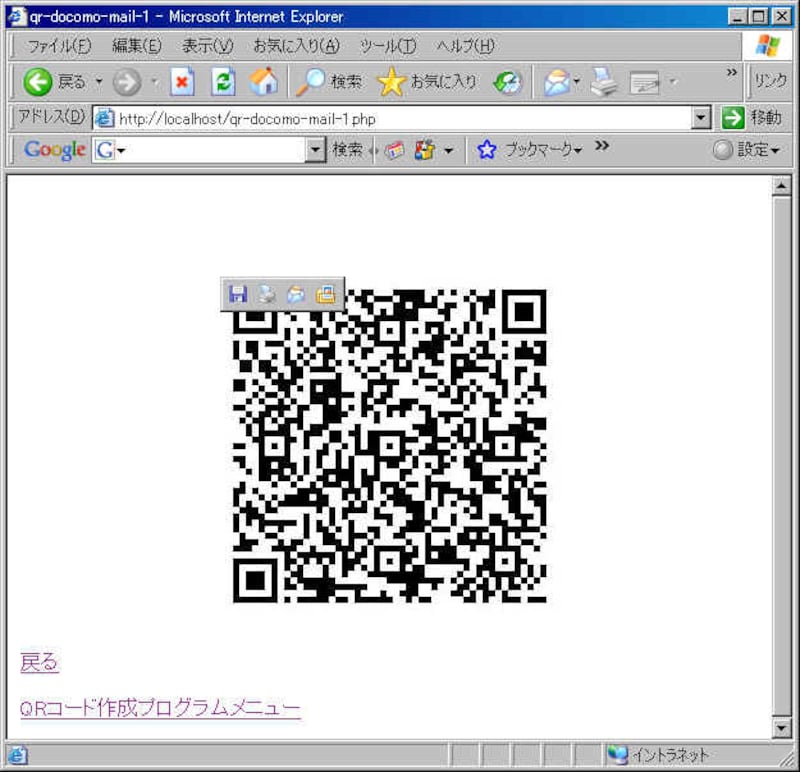Go to the Home page icon
This screenshot has width=800, height=772.
pos(263,82)
